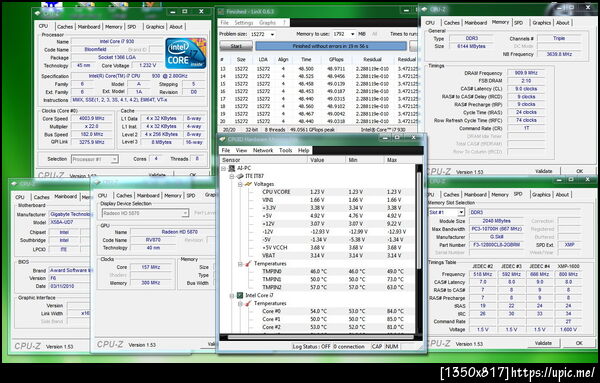Image resolution: width=600 pixels, height=383 pixels.
Task: Click the AI-PC computer icon in HWMonitor
Action: coord(232,168)
